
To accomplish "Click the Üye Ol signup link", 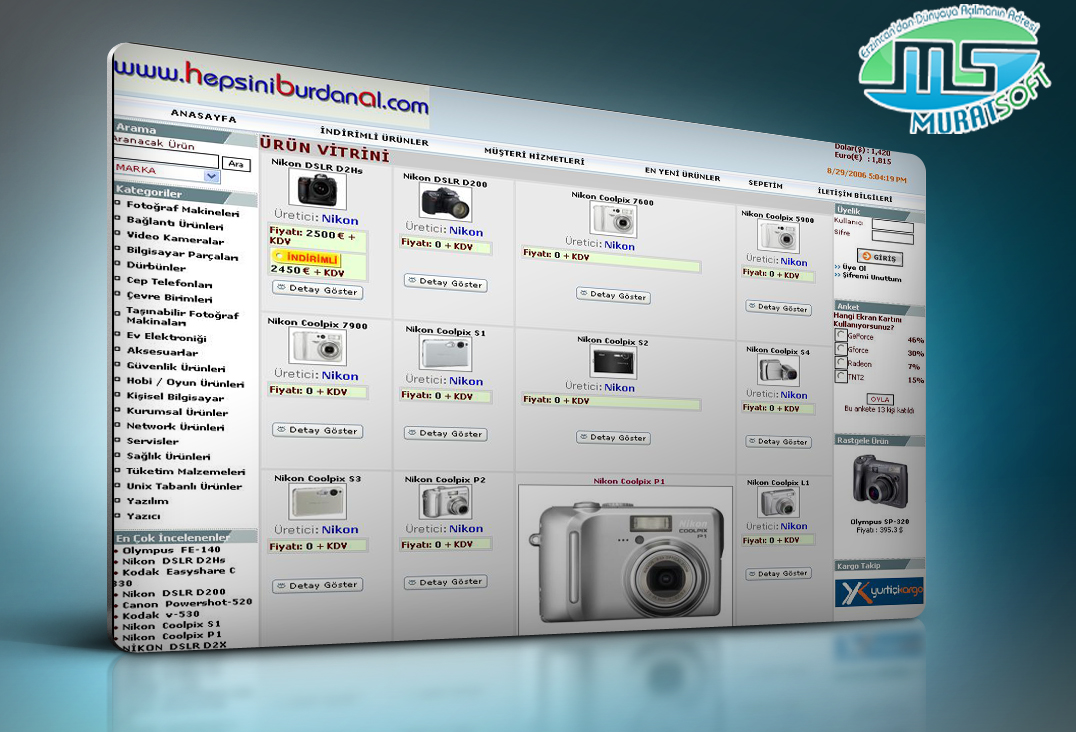I will [855, 268].
